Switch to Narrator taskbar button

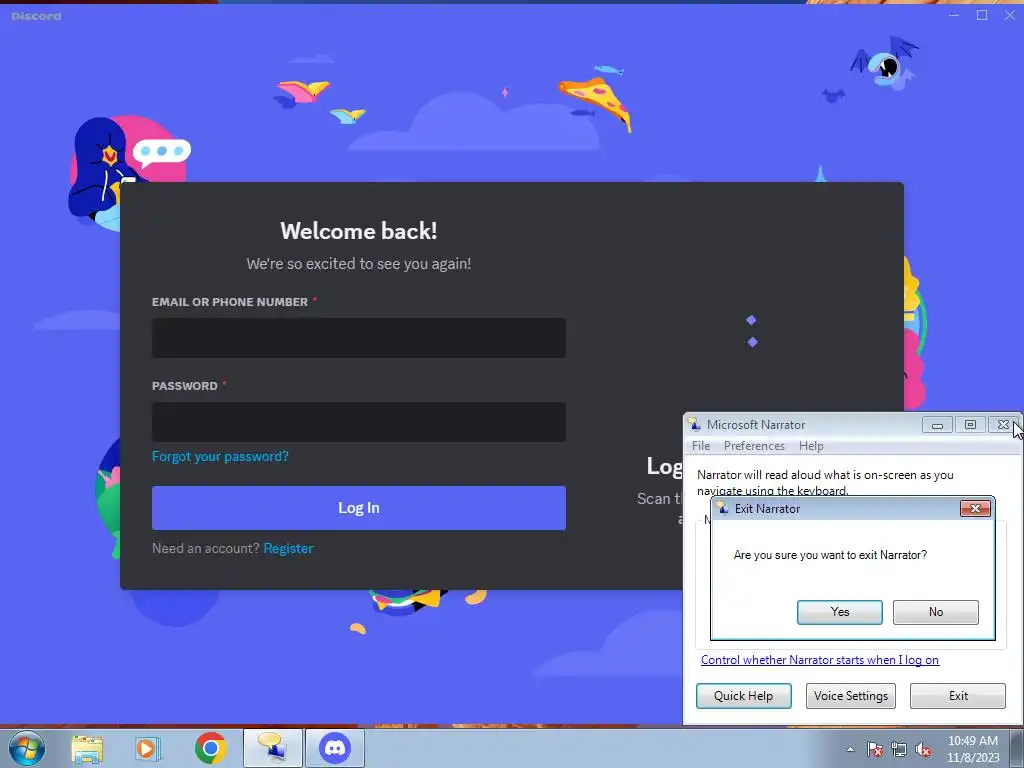click(272, 748)
